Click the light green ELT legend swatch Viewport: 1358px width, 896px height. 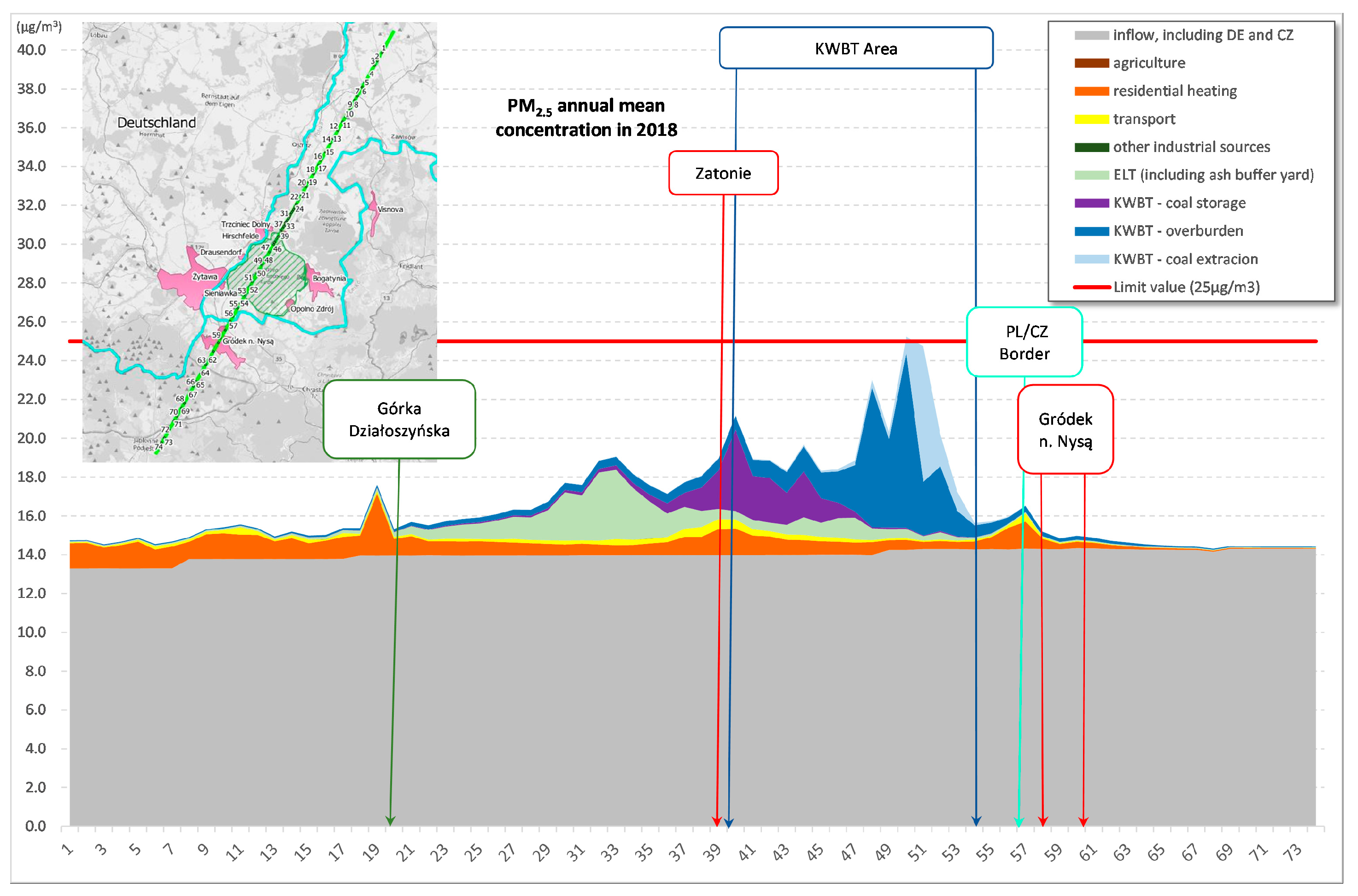(x=1092, y=176)
